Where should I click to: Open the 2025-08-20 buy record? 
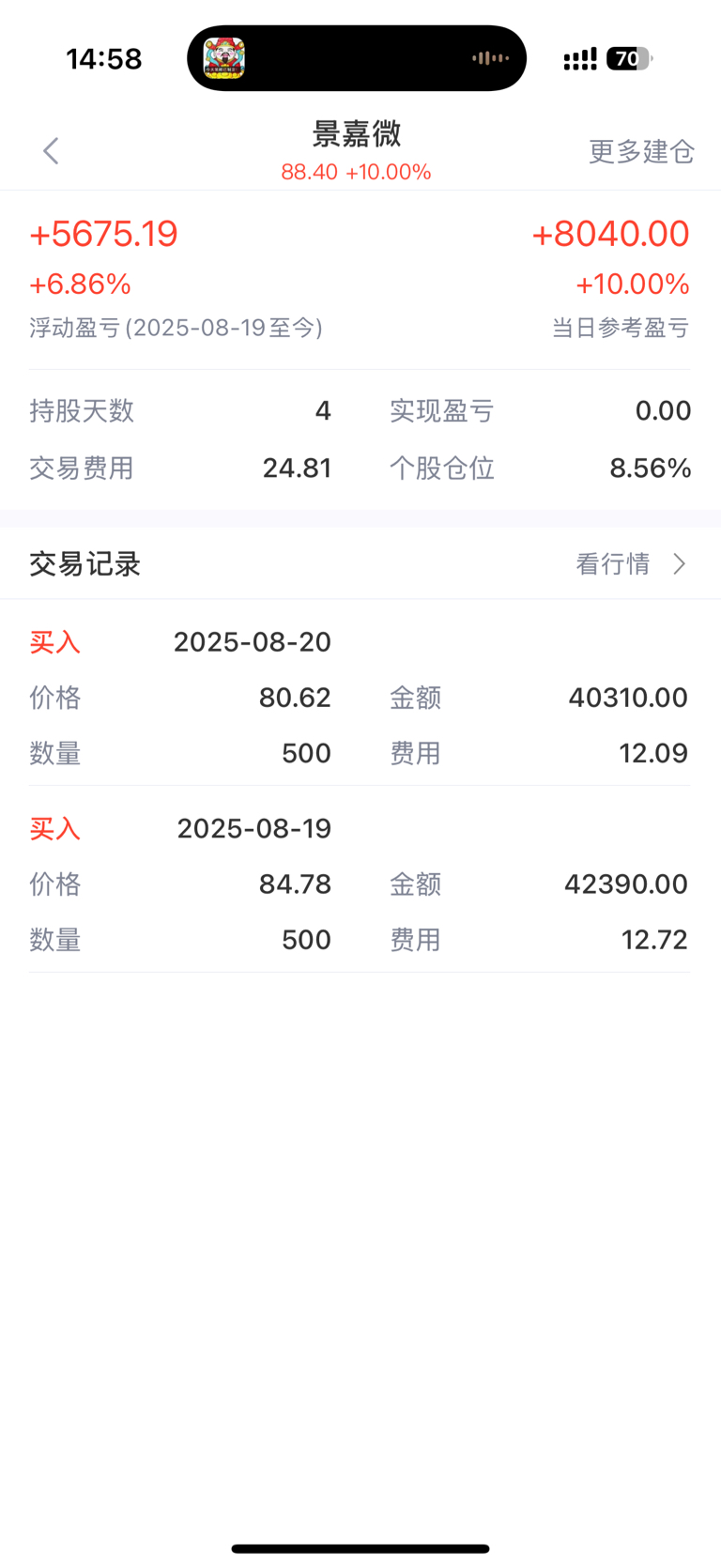point(360,697)
